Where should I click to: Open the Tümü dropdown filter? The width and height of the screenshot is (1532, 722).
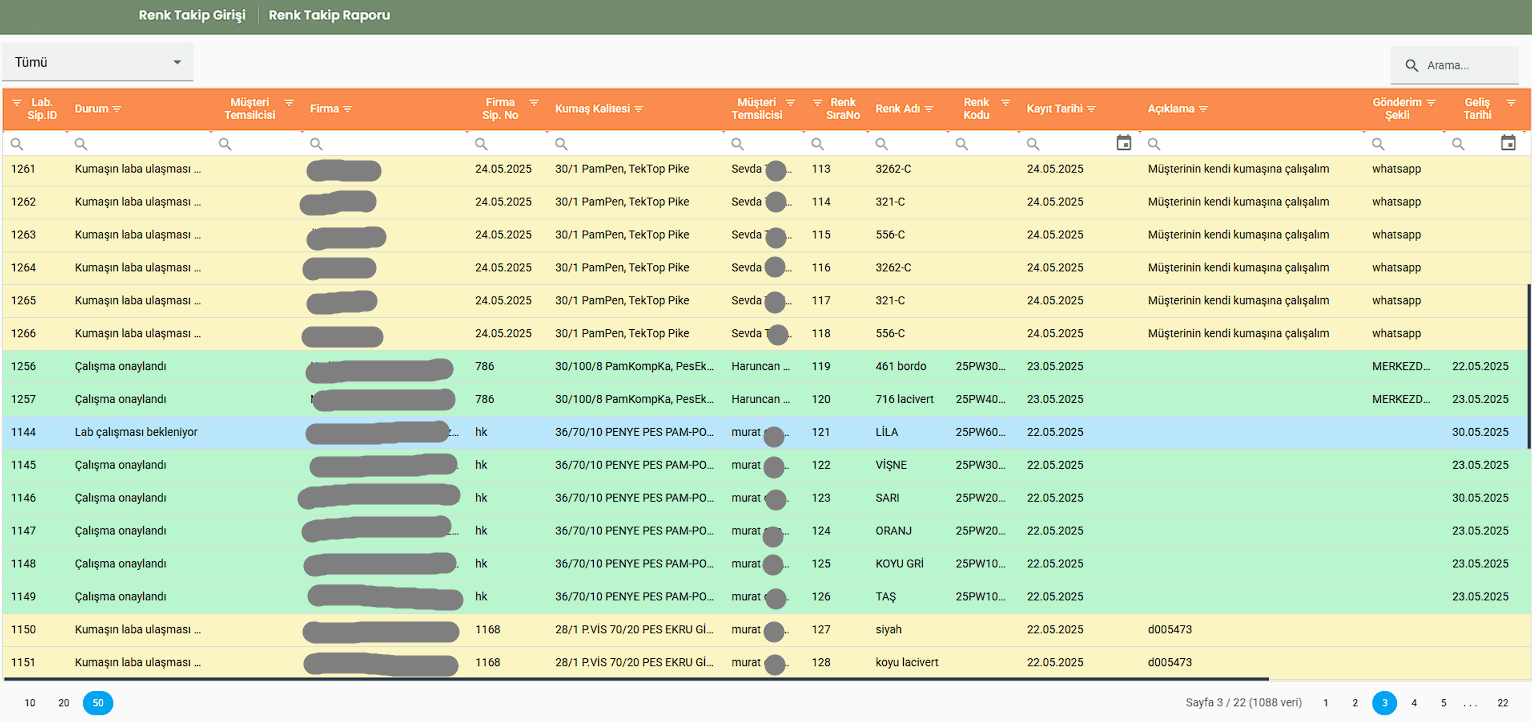click(x=97, y=62)
